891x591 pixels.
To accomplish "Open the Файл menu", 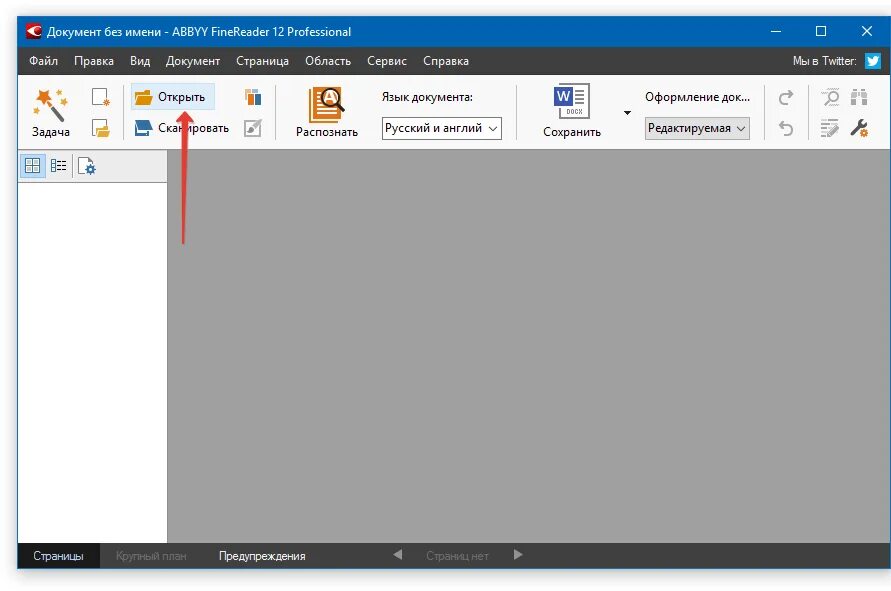I will pos(43,61).
